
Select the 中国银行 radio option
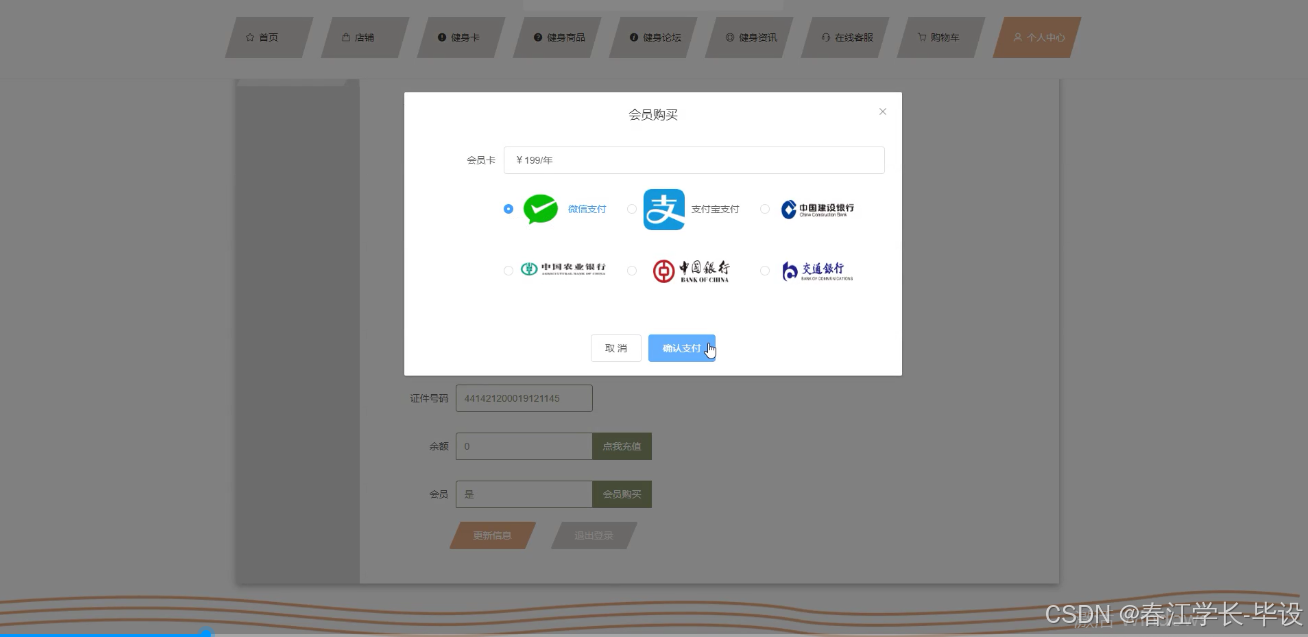(631, 270)
